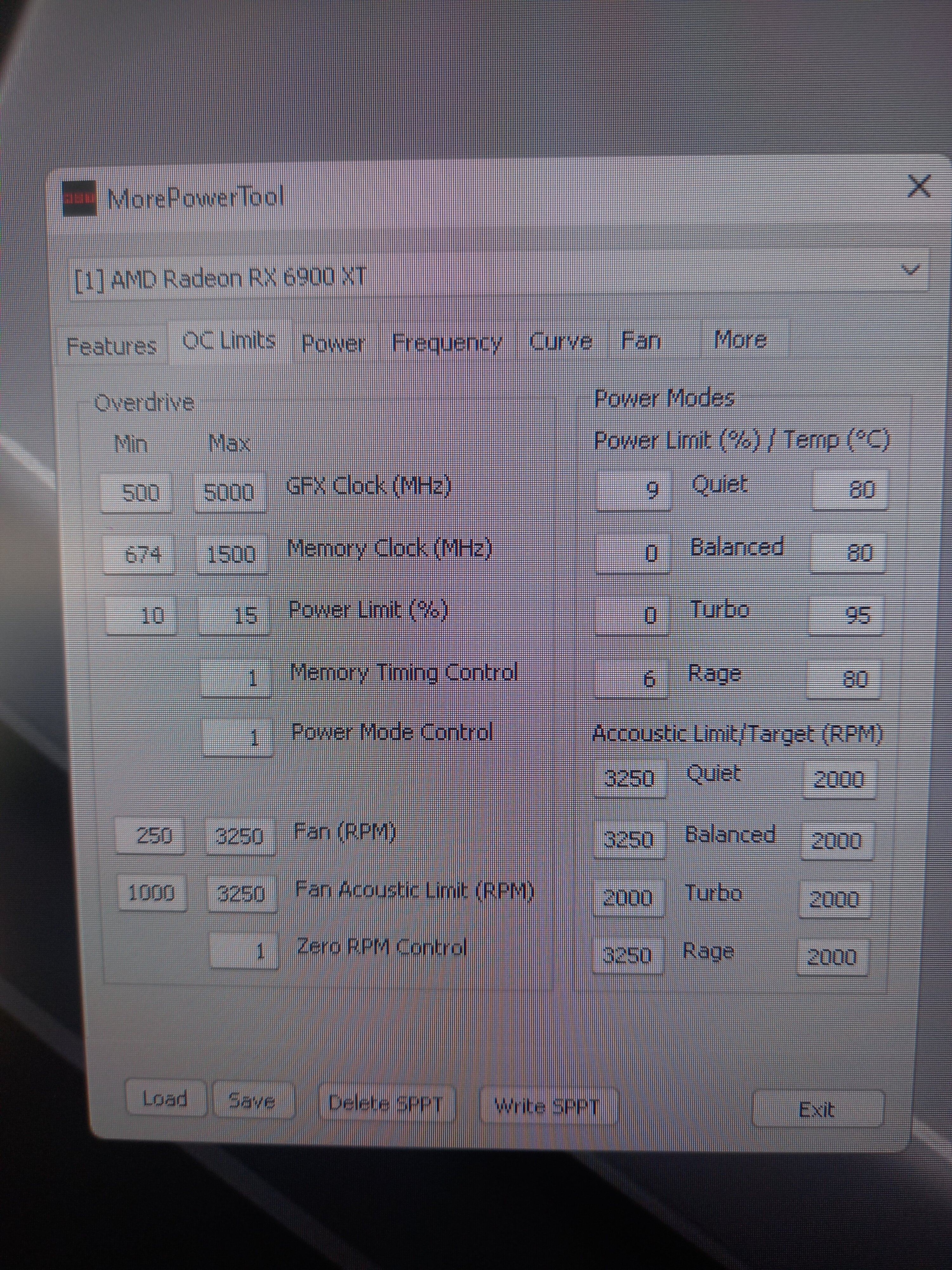Edit Balanced power limit percent field
The height and width of the screenshot is (1270, 952).
click(x=632, y=553)
